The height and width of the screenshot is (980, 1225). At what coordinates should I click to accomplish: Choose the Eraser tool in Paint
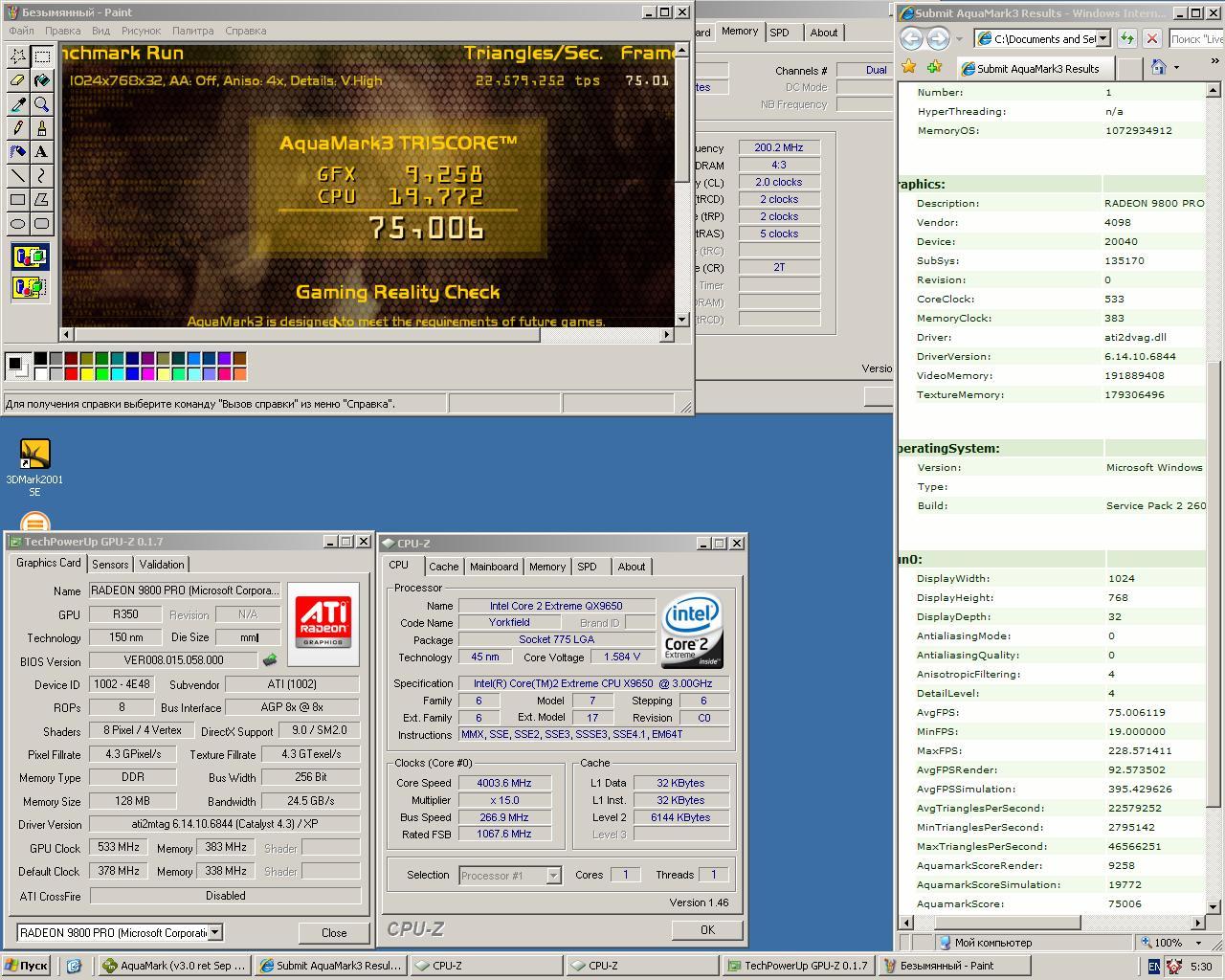pos(18,80)
